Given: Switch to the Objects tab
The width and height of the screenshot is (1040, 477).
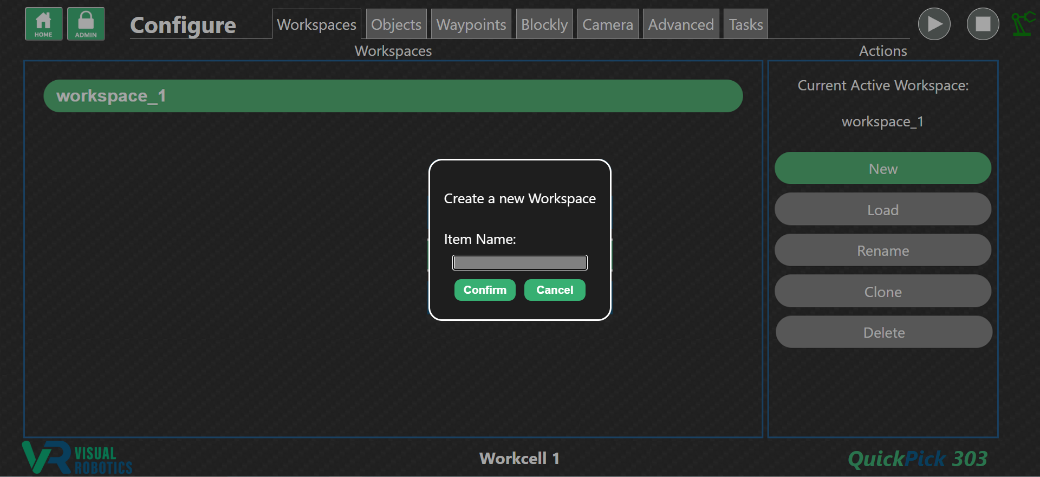Looking at the screenshot, I should coord(396,25).
